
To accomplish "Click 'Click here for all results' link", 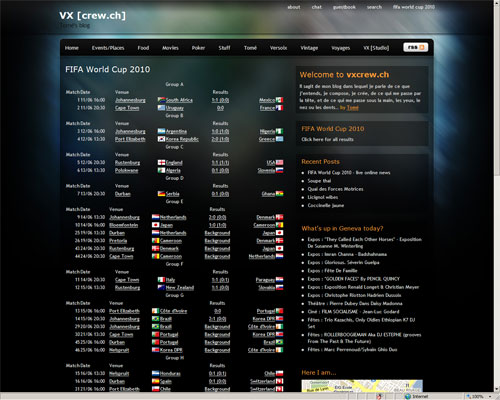I will tap(327, 139).
